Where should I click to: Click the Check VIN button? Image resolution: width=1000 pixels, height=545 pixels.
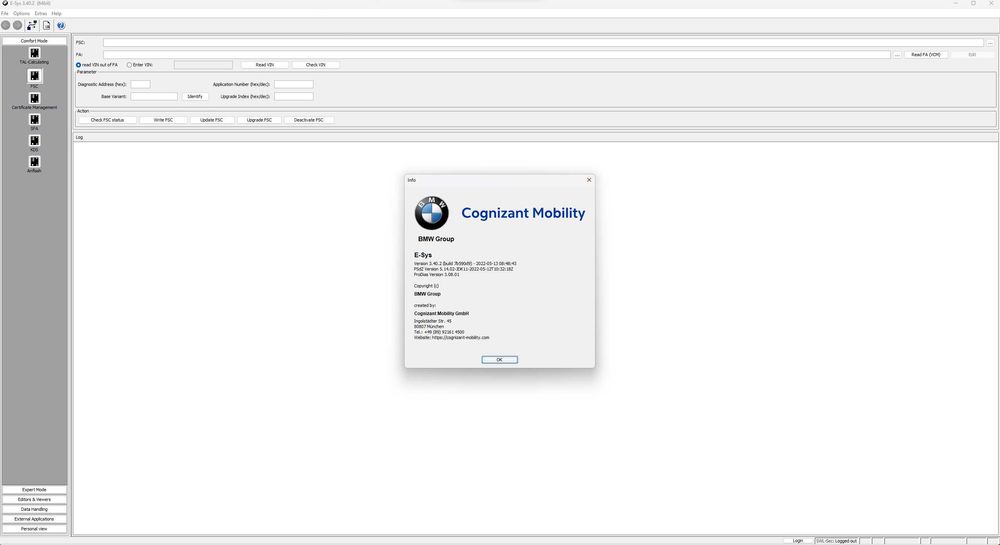pyautogui.click(x=316, y=65)
